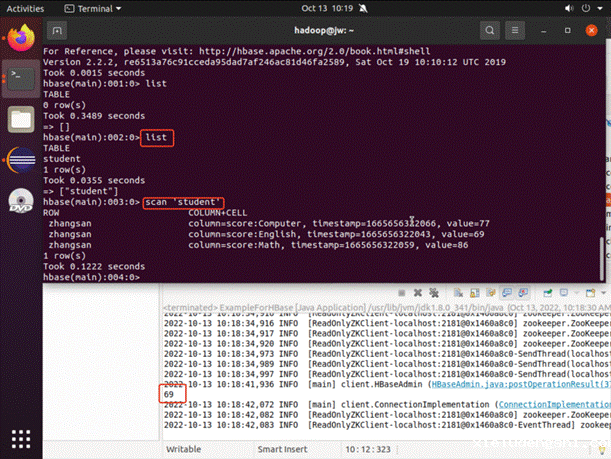Click the volume icon in the top bar

pos(568,7)
